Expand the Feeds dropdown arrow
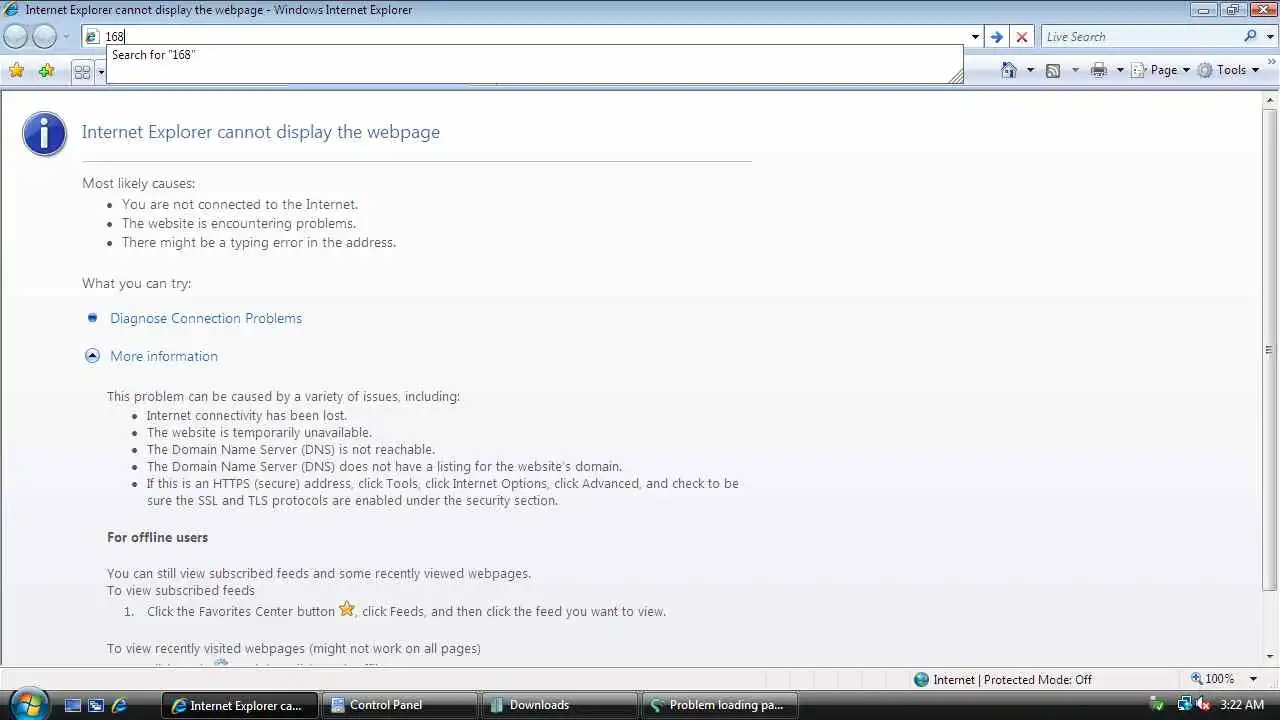Viewport: 1280px width, 720px height. click(1075, 70)
